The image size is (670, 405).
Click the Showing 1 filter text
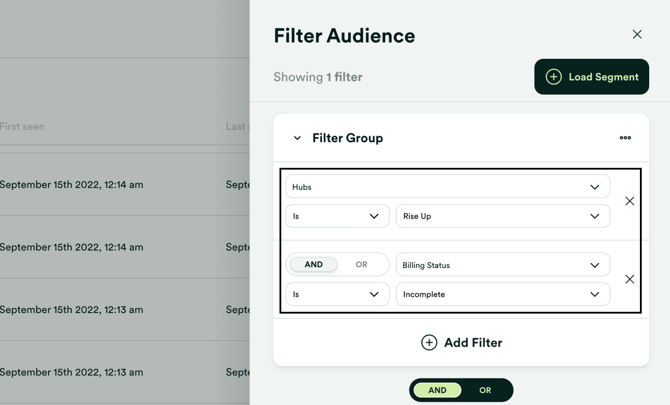coord(318,77)
